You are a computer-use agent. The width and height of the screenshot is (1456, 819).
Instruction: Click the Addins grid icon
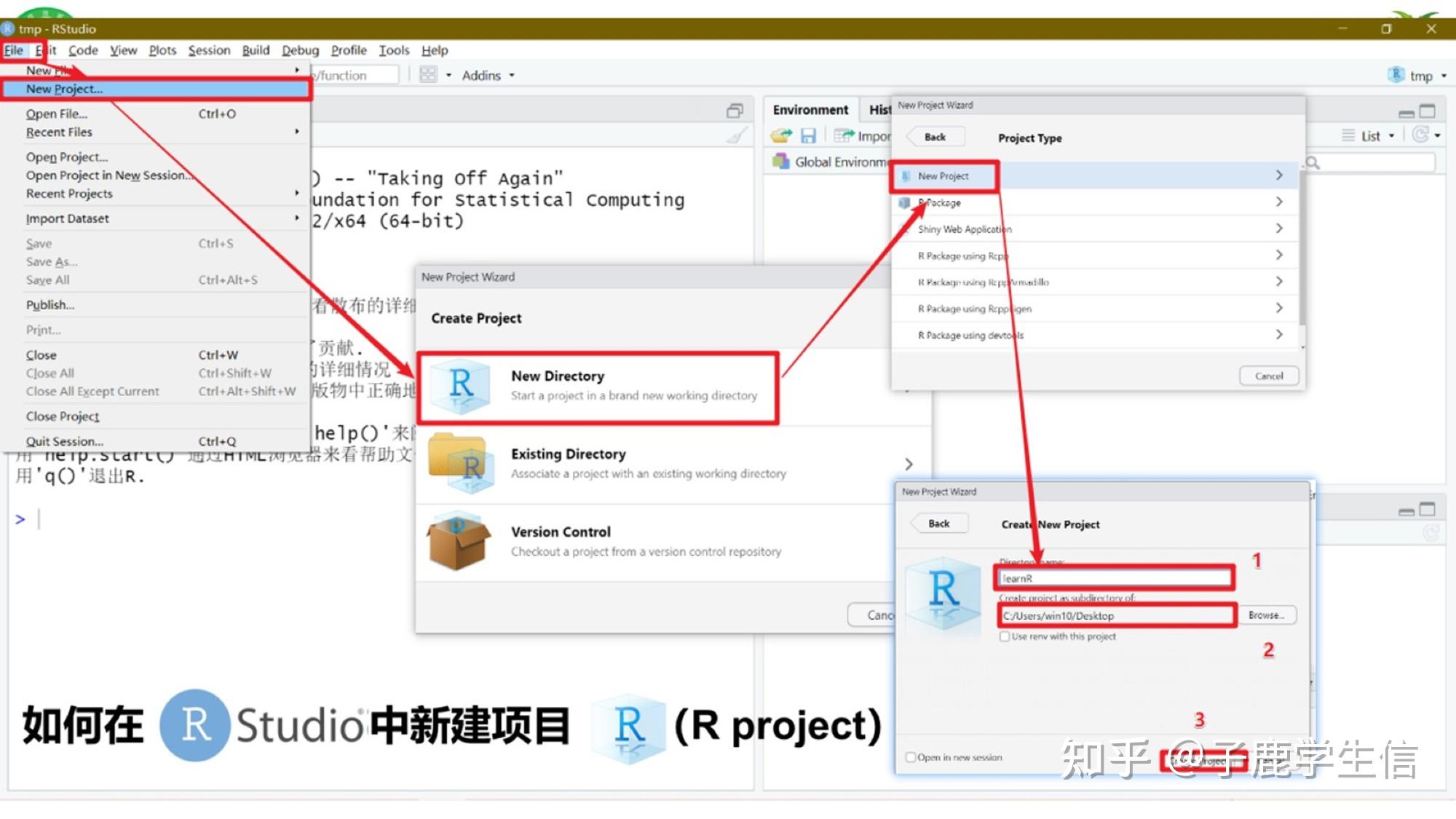click(x=429, y=74)
